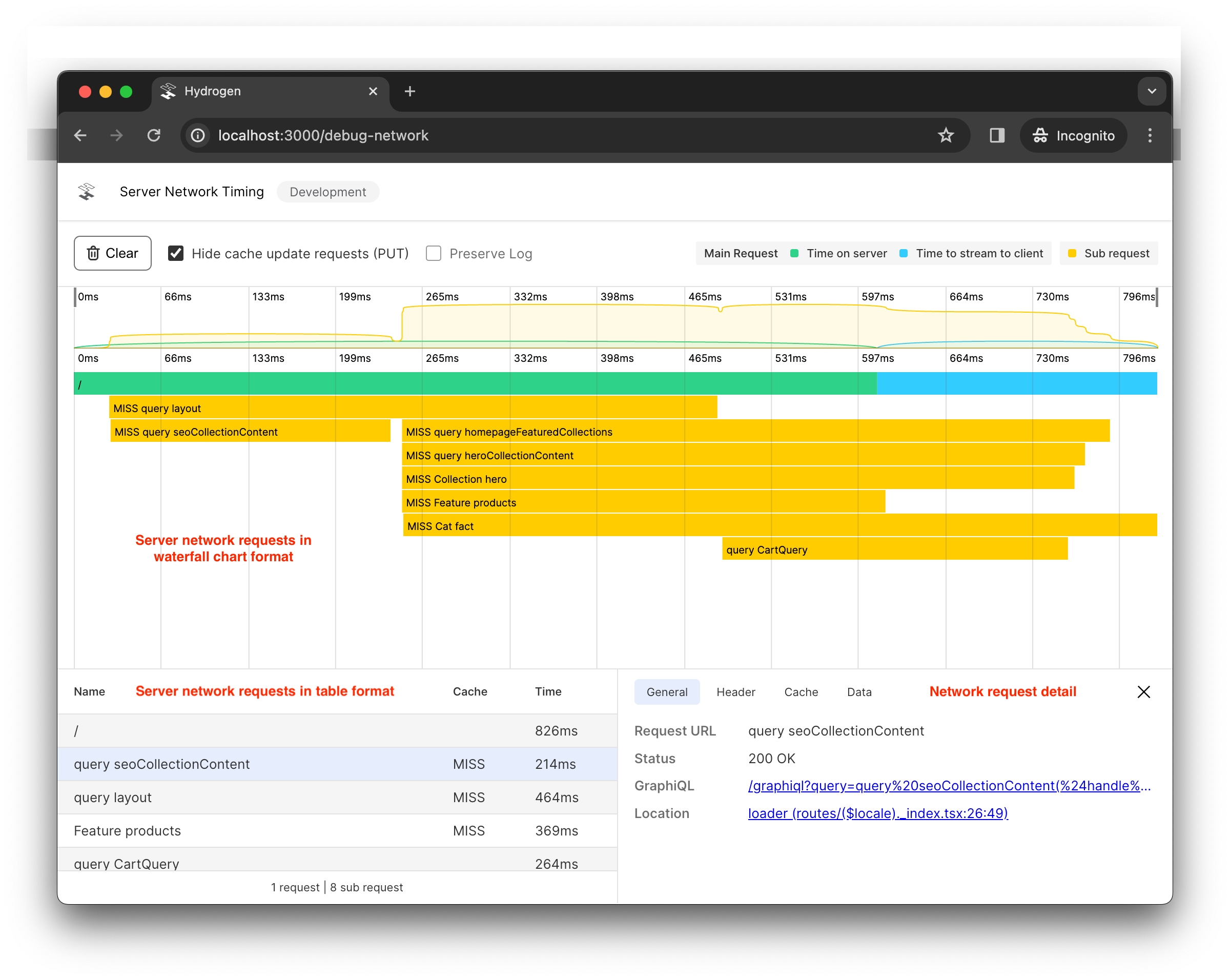The width and height of the screenshot is (1230, 980).
Task: Switch to the General detail tab
Action: pos(667,692)
